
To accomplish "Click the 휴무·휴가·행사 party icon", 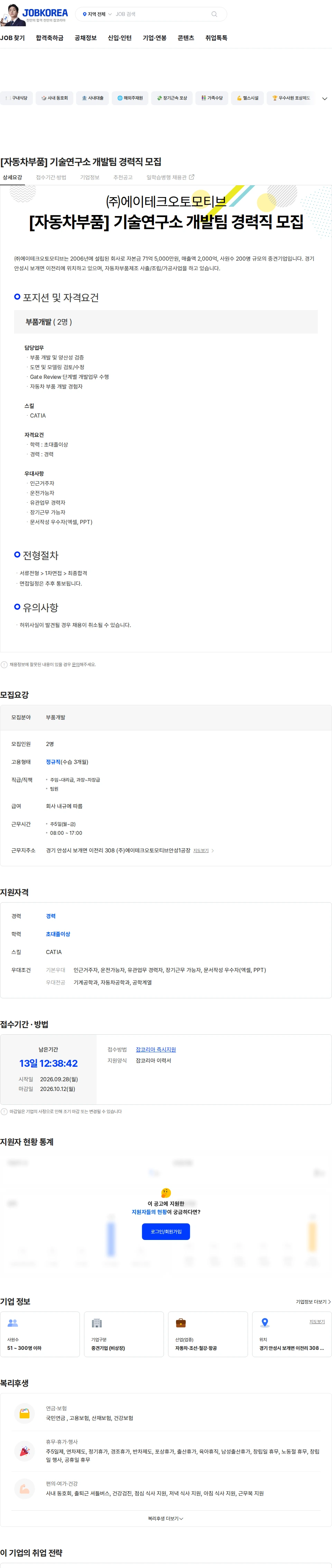I will click(24, 1452).
